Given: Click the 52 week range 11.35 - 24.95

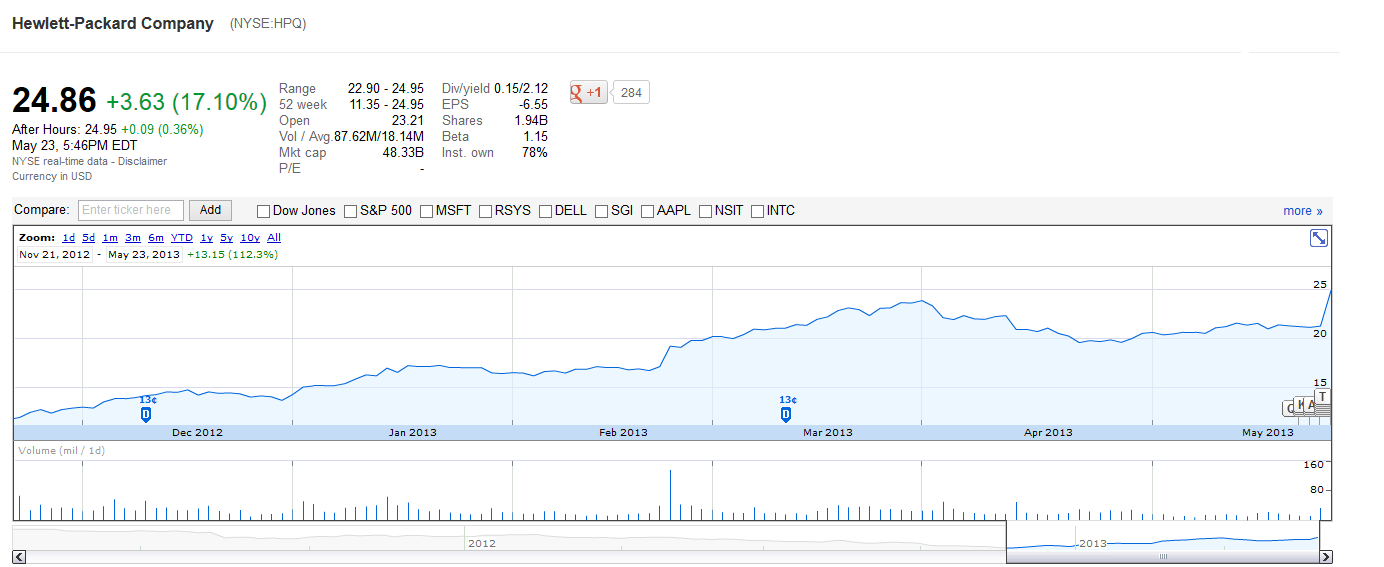Looking at the screenshot, I should pyautogui.click(x=386, y=105).
